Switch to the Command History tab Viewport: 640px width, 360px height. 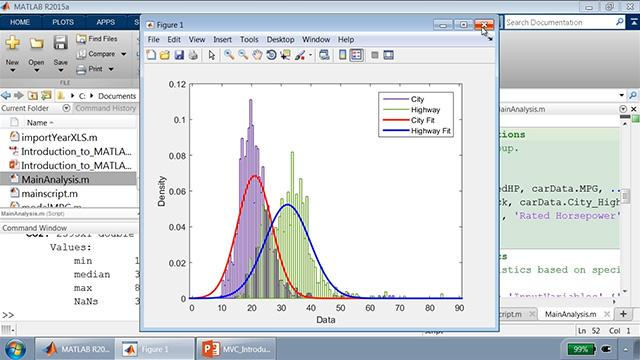tap(106, 108)
